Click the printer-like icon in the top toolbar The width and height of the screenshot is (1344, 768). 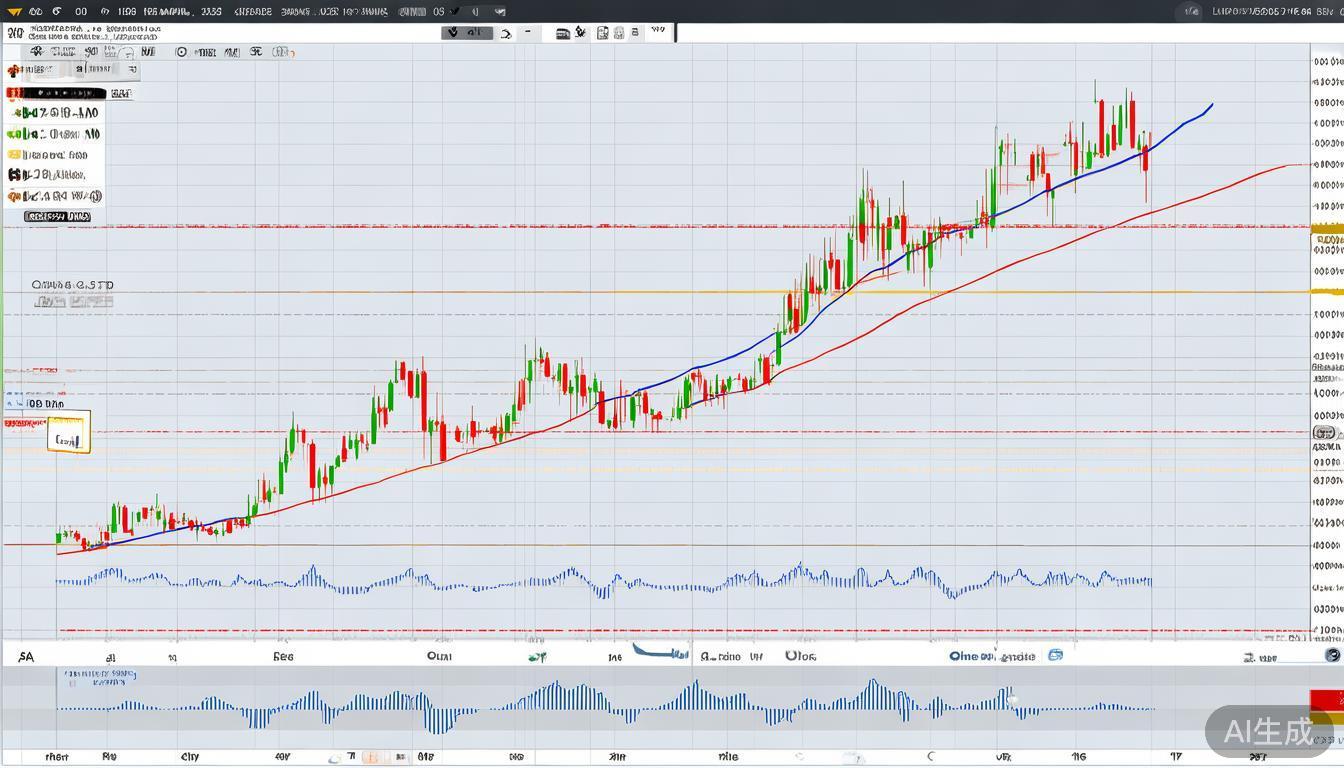point(563,33)
